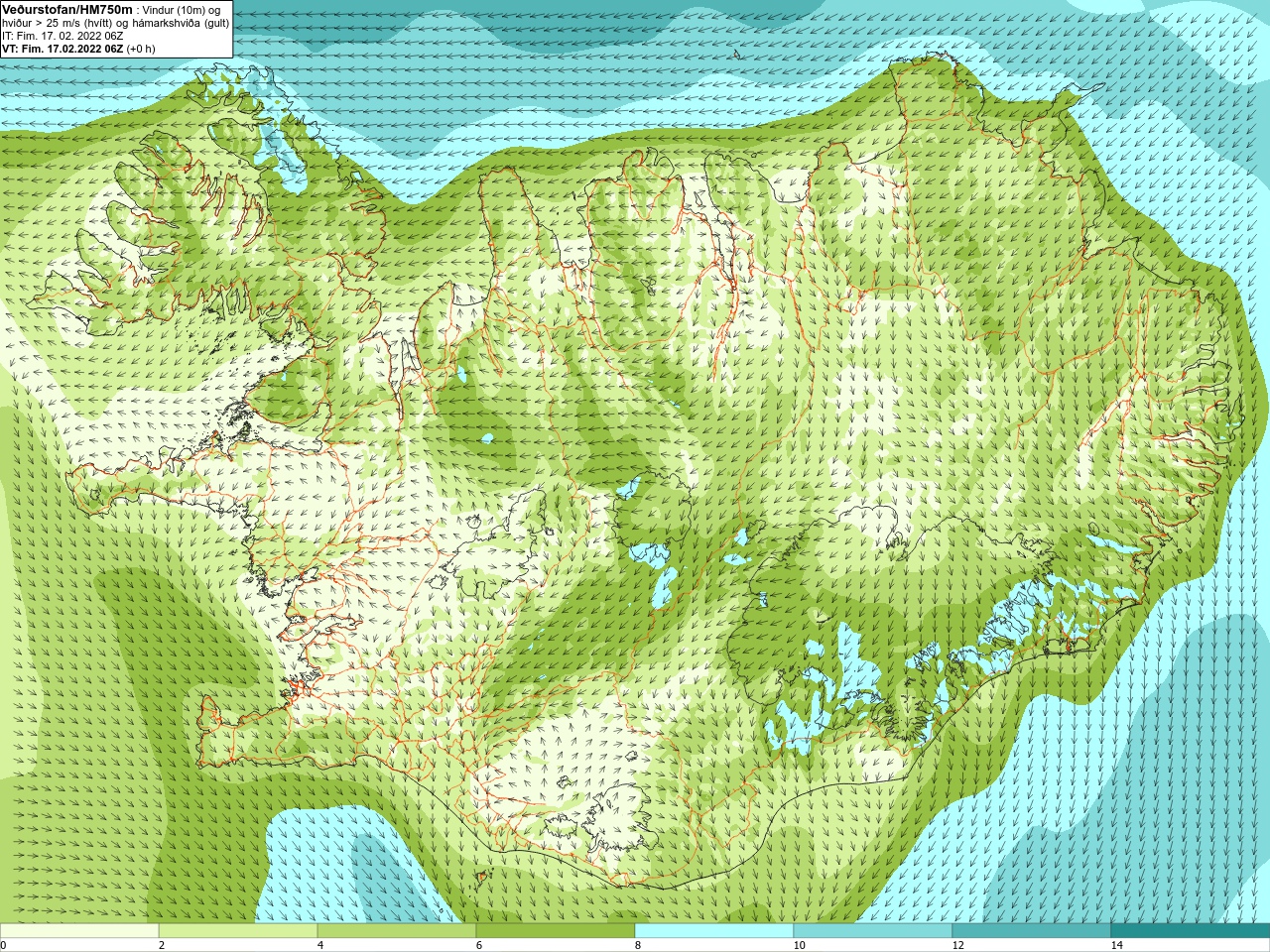Click the 2–4 m/s light green legend swatch
This screenshot has height=952, width=1270.
(238, 931)
